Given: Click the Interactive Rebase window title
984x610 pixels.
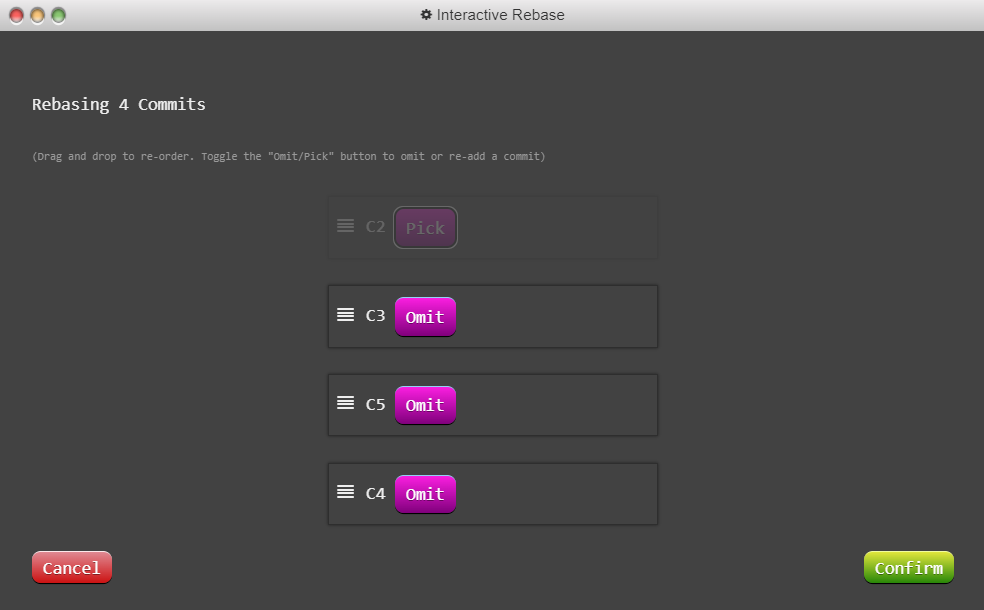Looking at the screenshot, I should point(501,14).
